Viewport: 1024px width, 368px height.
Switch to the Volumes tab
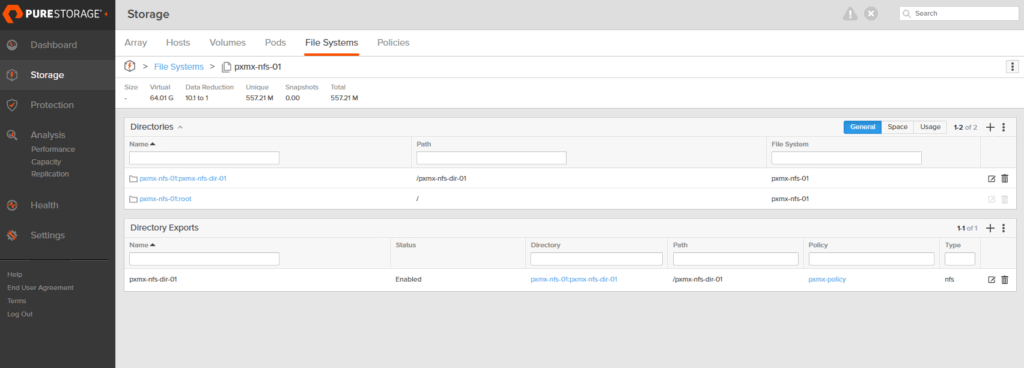coord(227,42)
